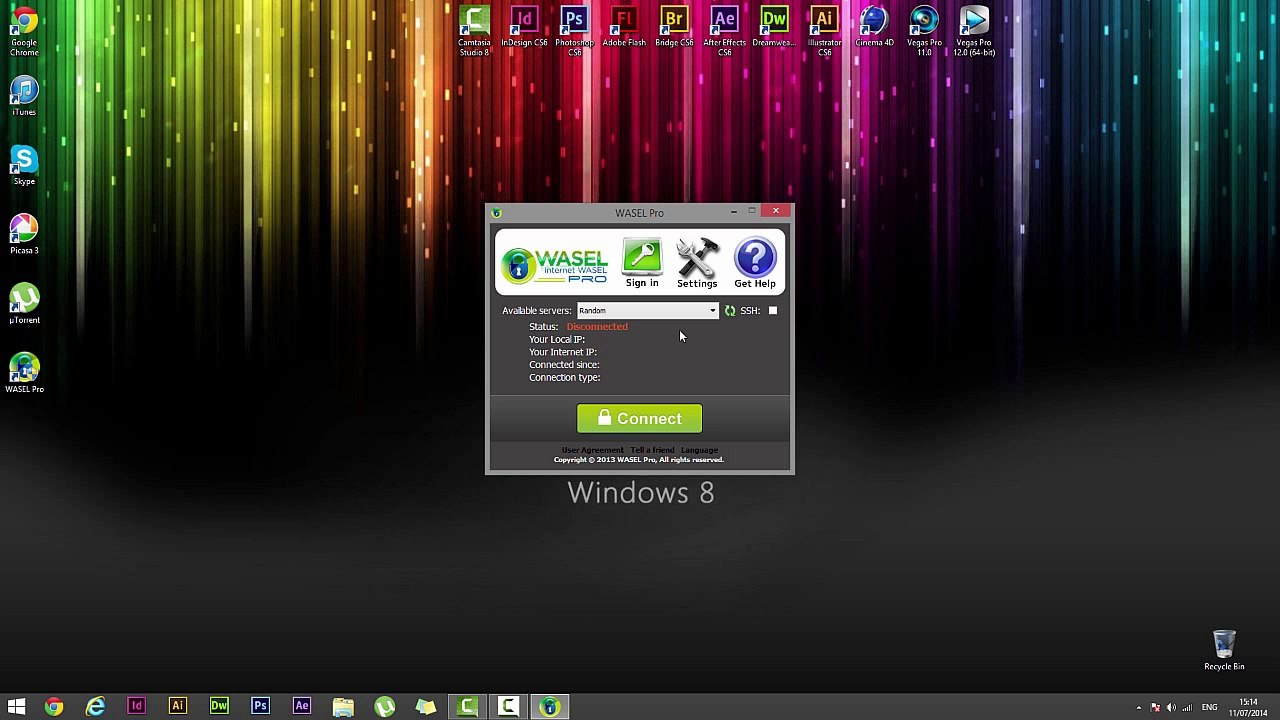The width and height of the screenshot is (1280, 720).
Task: Open the Sign in key icon in WASEL Pro
Action: coord(642,263)
